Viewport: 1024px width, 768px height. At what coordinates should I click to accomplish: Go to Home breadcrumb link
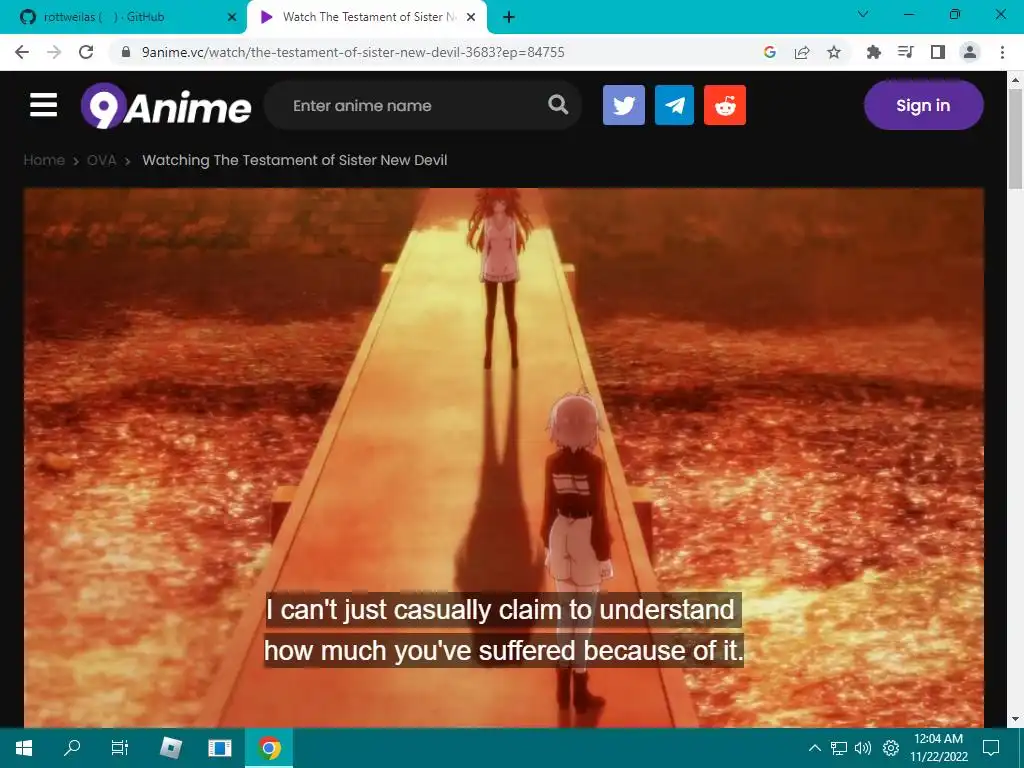[44, 160]
